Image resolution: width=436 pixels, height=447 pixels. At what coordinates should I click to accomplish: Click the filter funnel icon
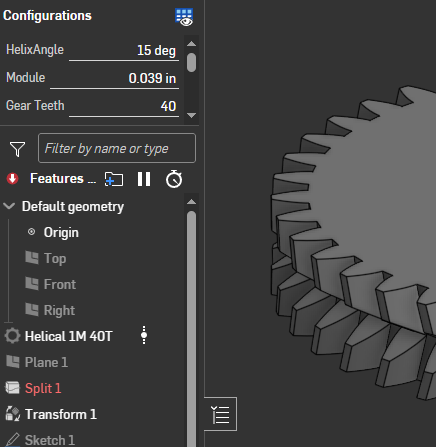click(x=17, y=149)
